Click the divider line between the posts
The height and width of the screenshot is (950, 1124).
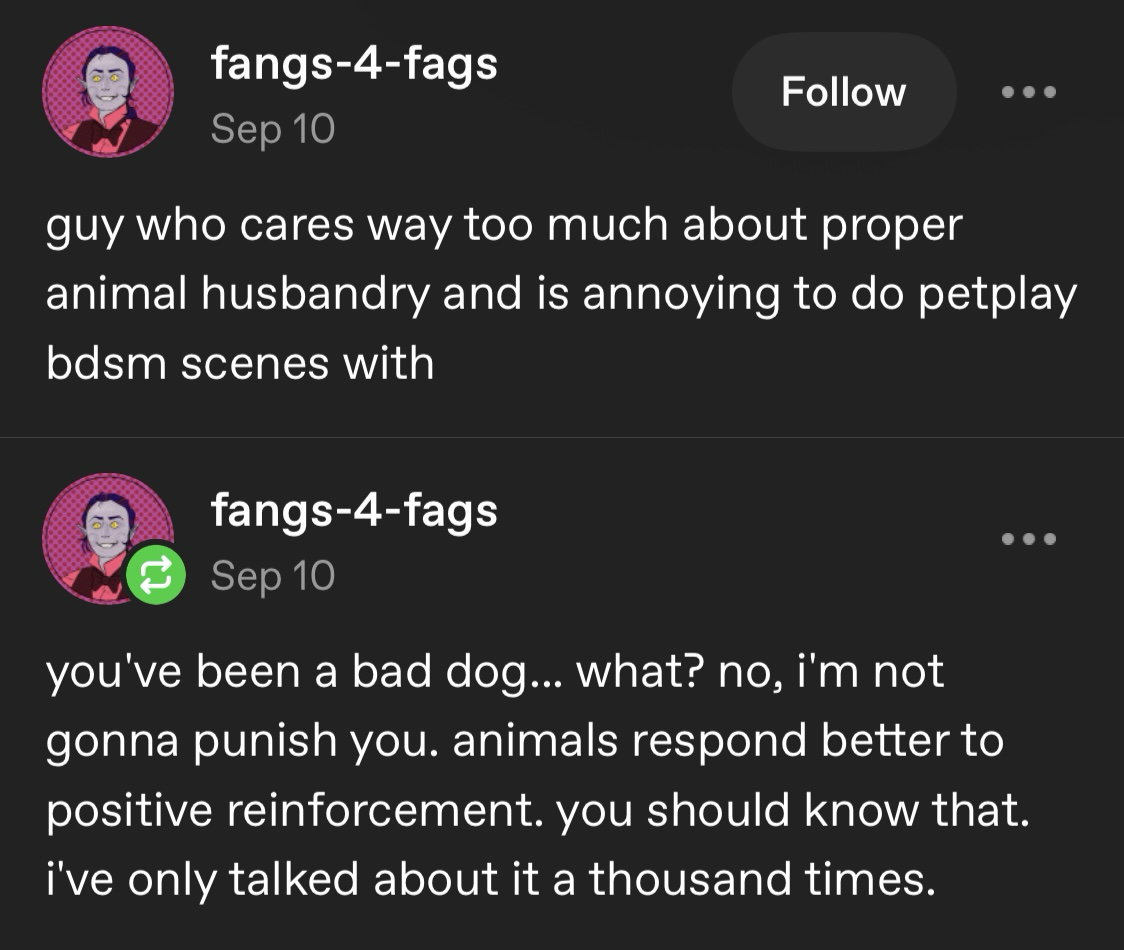tap(562, 437)
